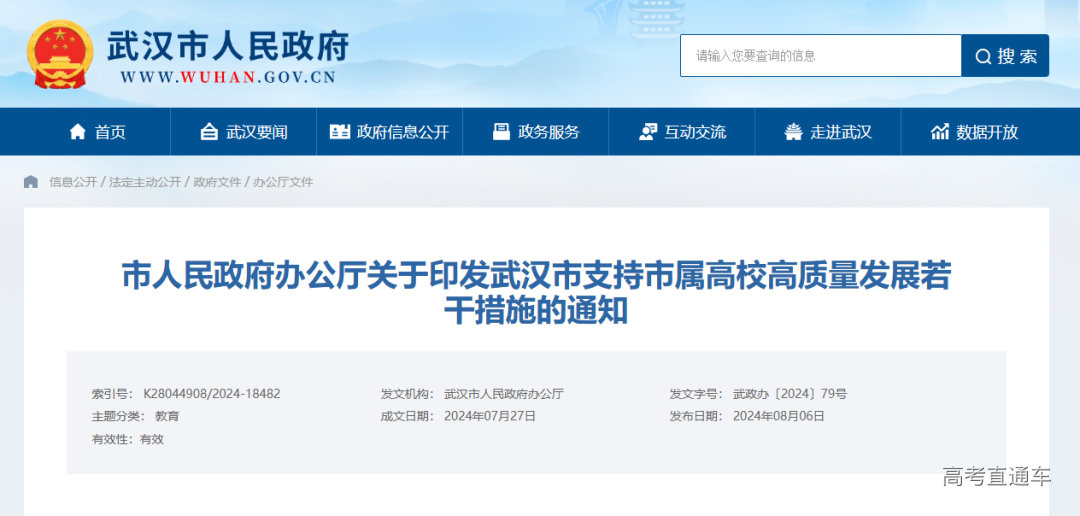Click the breadcrumb home icon
This screenshot has width=1080, height=516.
coord(31,182)
